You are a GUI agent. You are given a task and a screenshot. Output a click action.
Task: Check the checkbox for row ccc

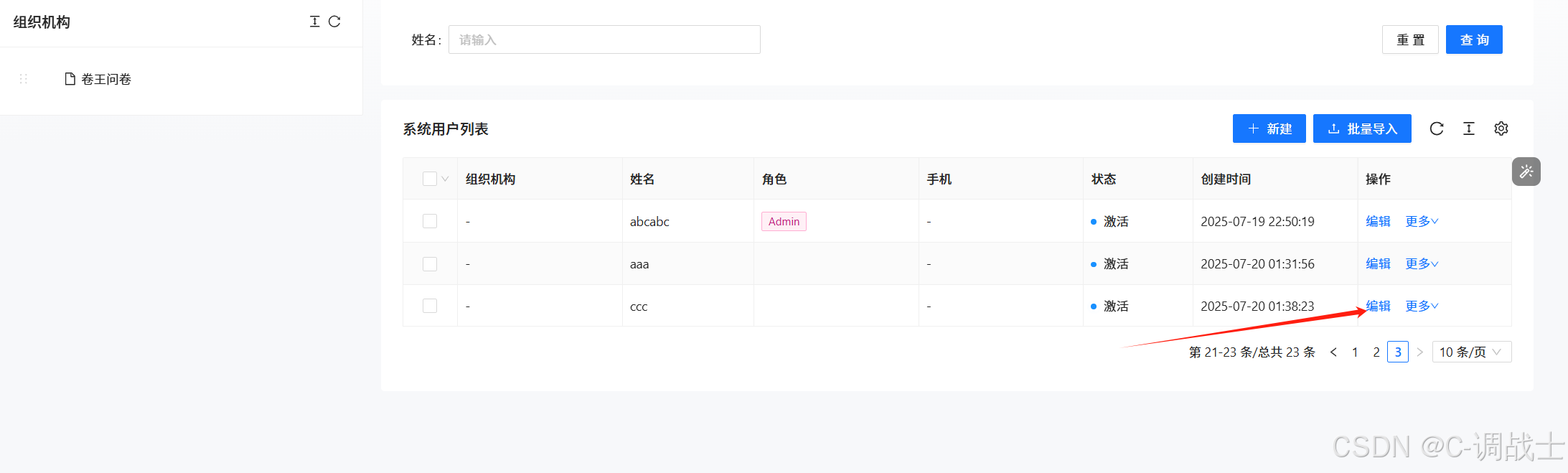point(430,306)
